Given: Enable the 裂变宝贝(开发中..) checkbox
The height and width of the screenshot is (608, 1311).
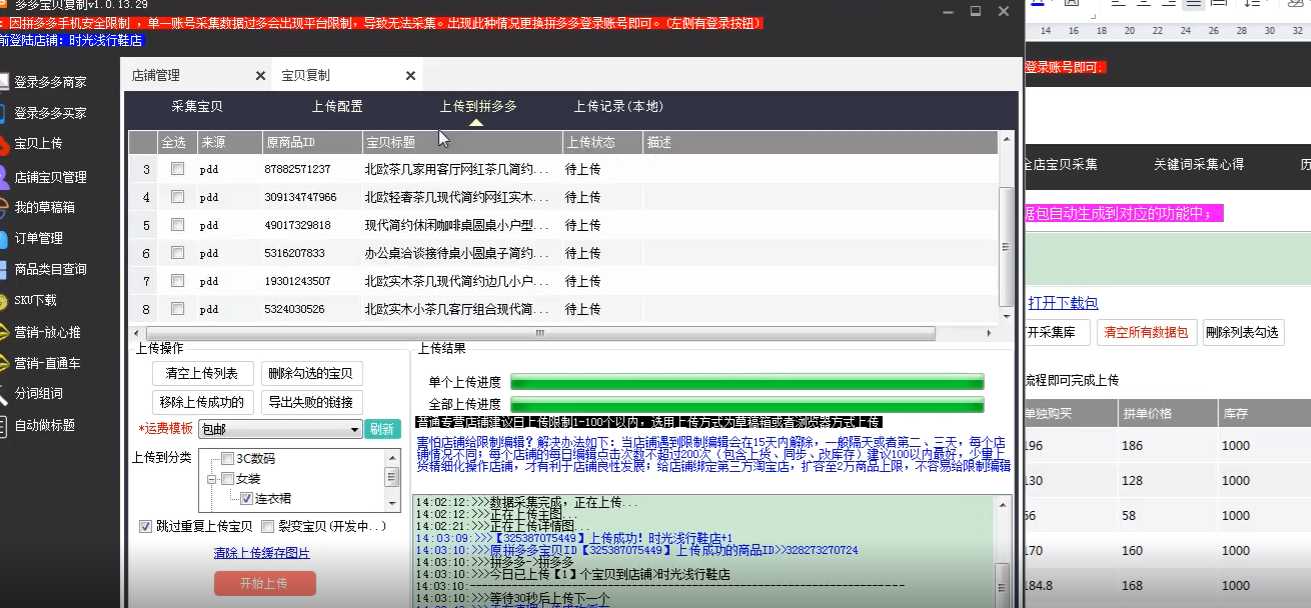Looking at the screenshot, I should click(x=267, y=526).
